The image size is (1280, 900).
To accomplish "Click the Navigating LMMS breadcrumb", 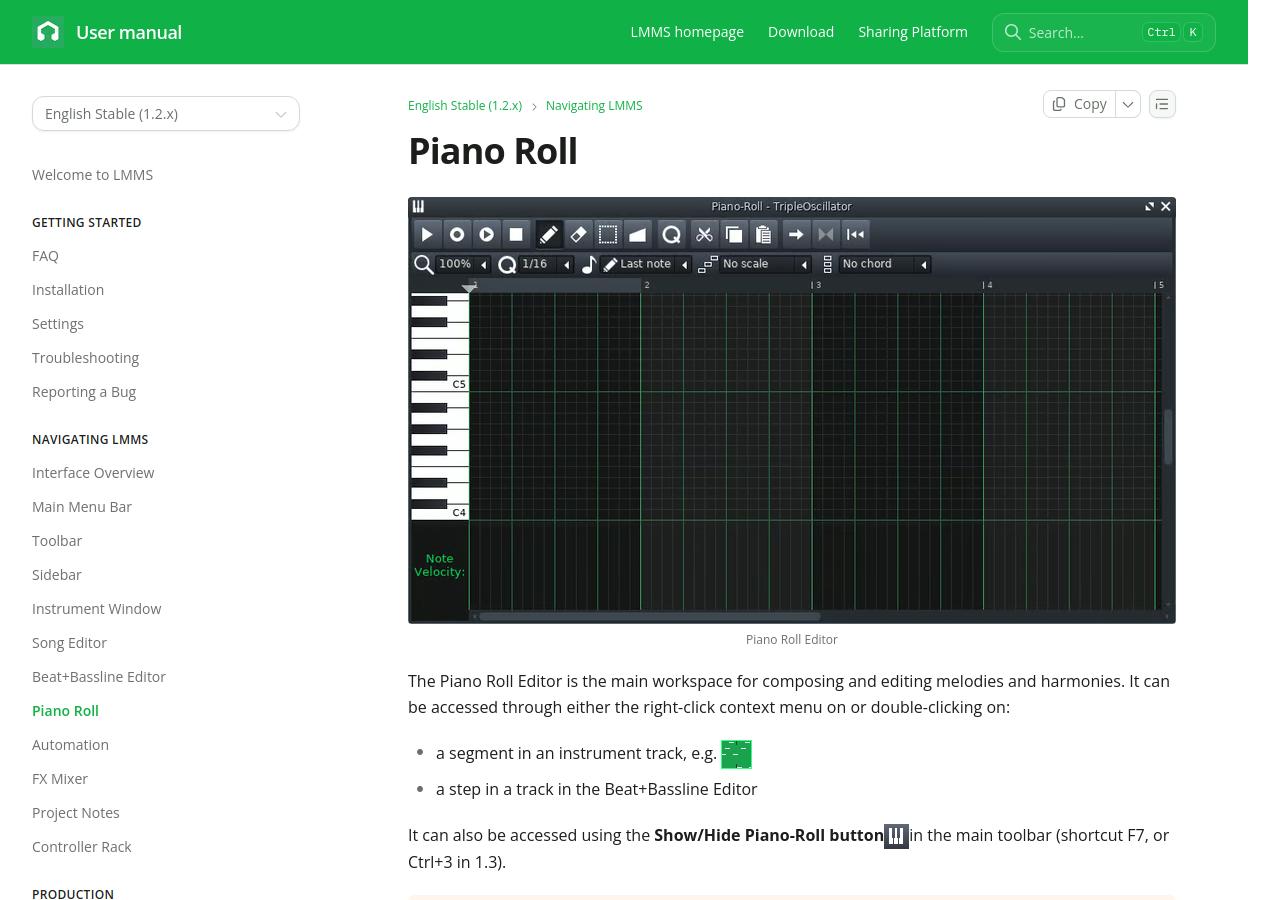I will tap(594, 105).
